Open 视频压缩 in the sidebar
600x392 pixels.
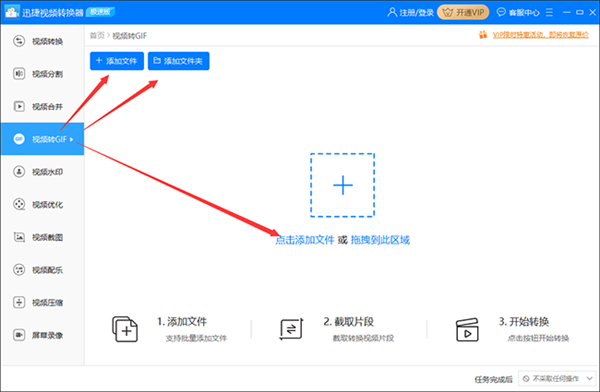click(x=42, y=302)
